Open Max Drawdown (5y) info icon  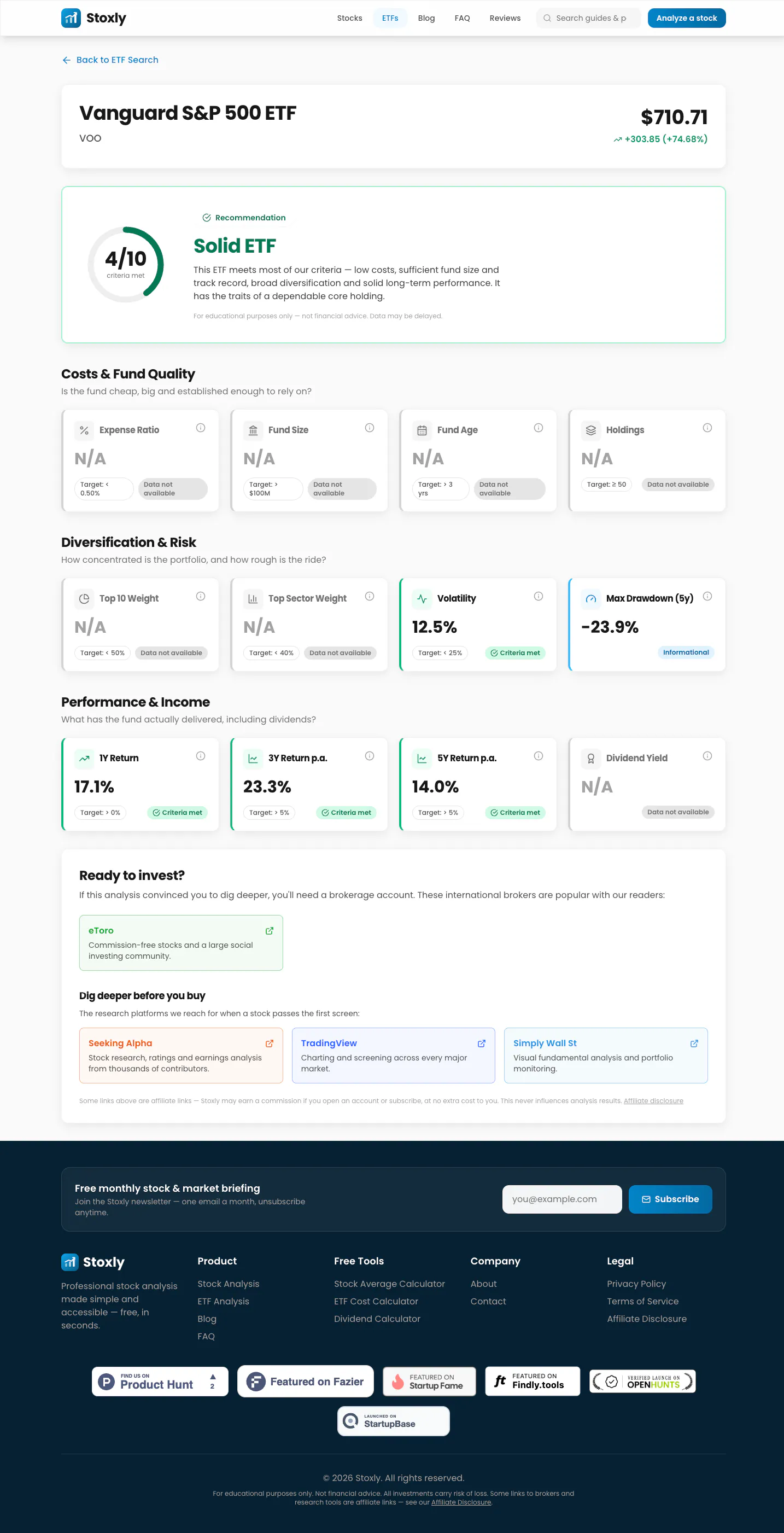coord(707,596)
